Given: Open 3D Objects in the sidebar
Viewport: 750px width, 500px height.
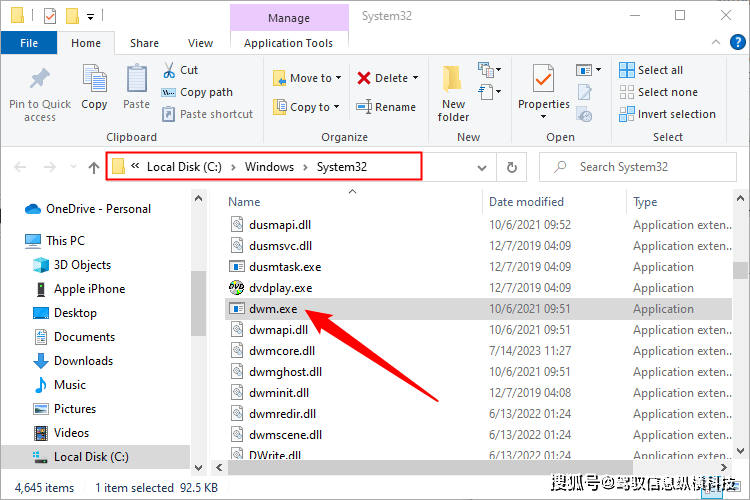Looking at the screenshot, I should tap(72, 265).
